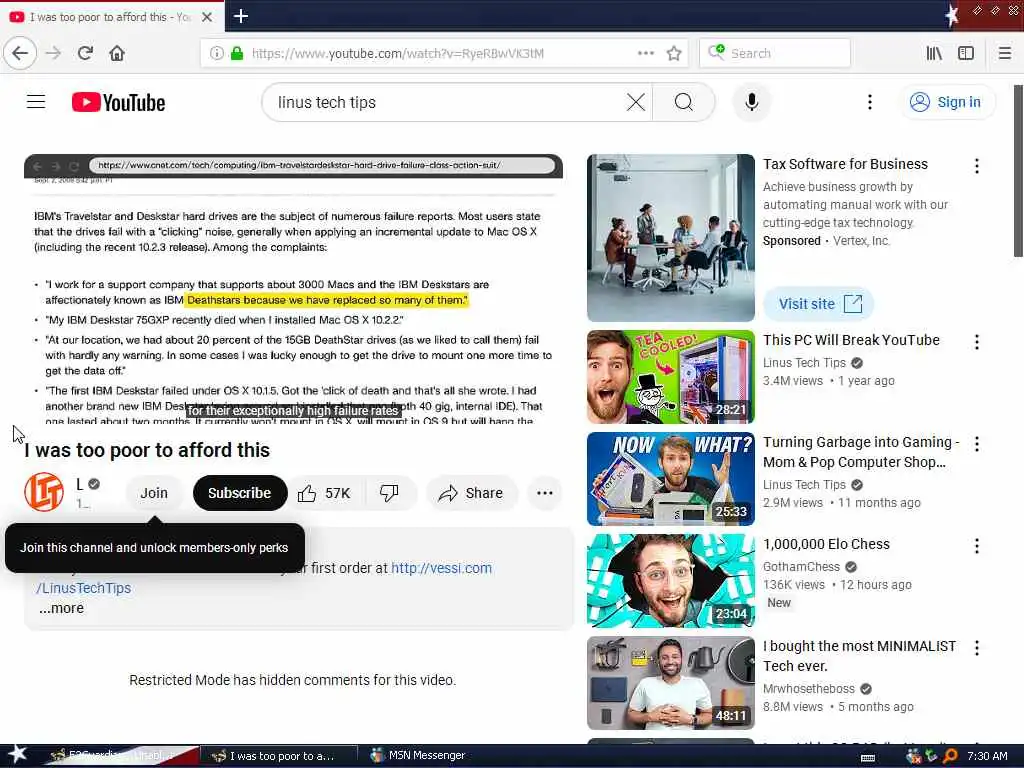Reload the current page

pyautogui.click(x=85, y=53)
